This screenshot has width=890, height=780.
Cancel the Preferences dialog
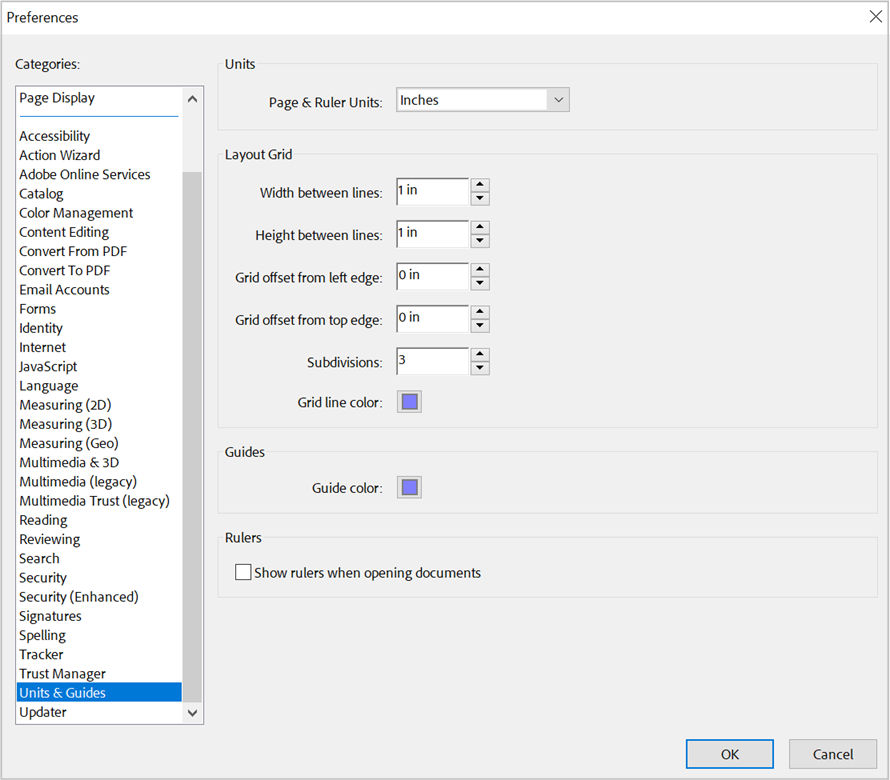[x=832, y=754]
